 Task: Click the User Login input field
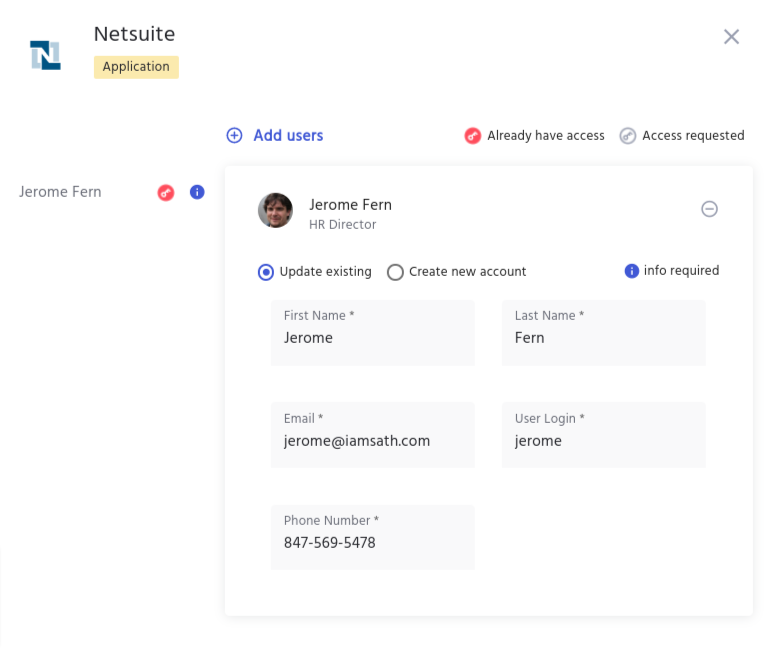[603, 440]
